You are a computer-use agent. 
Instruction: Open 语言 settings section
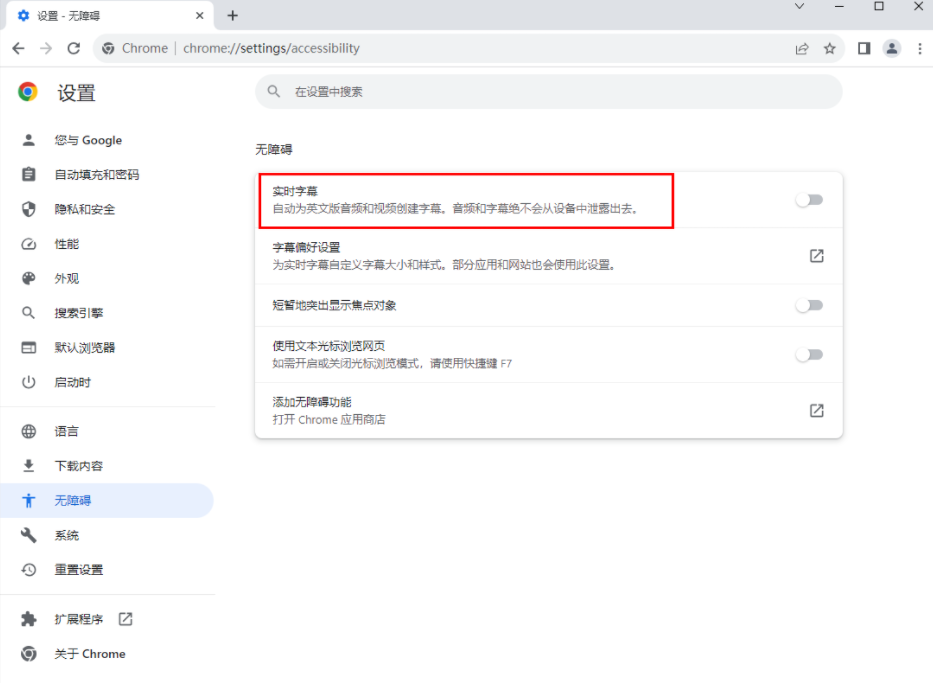107,431
